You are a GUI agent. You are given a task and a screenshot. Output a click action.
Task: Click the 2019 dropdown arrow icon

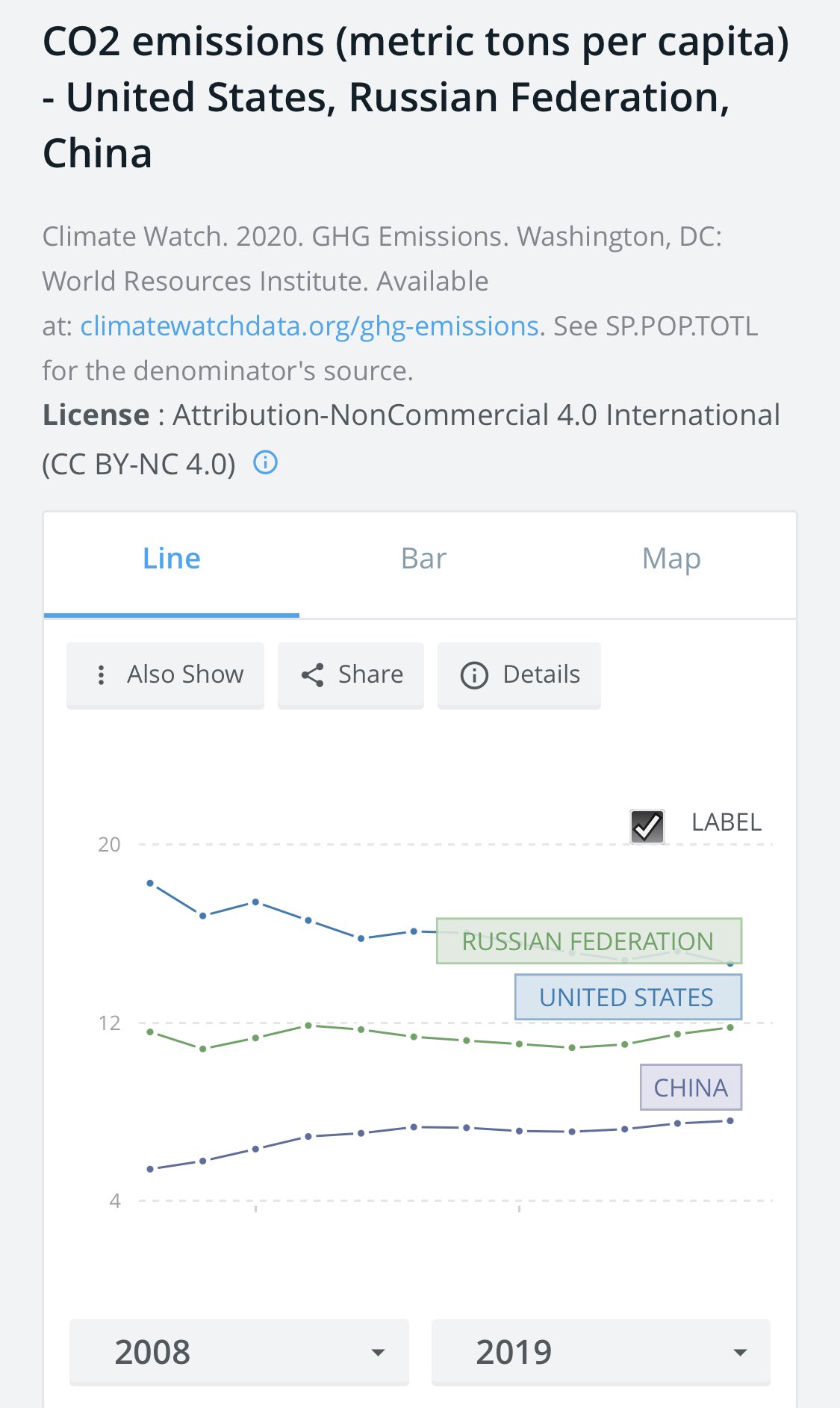(740, 1353)
